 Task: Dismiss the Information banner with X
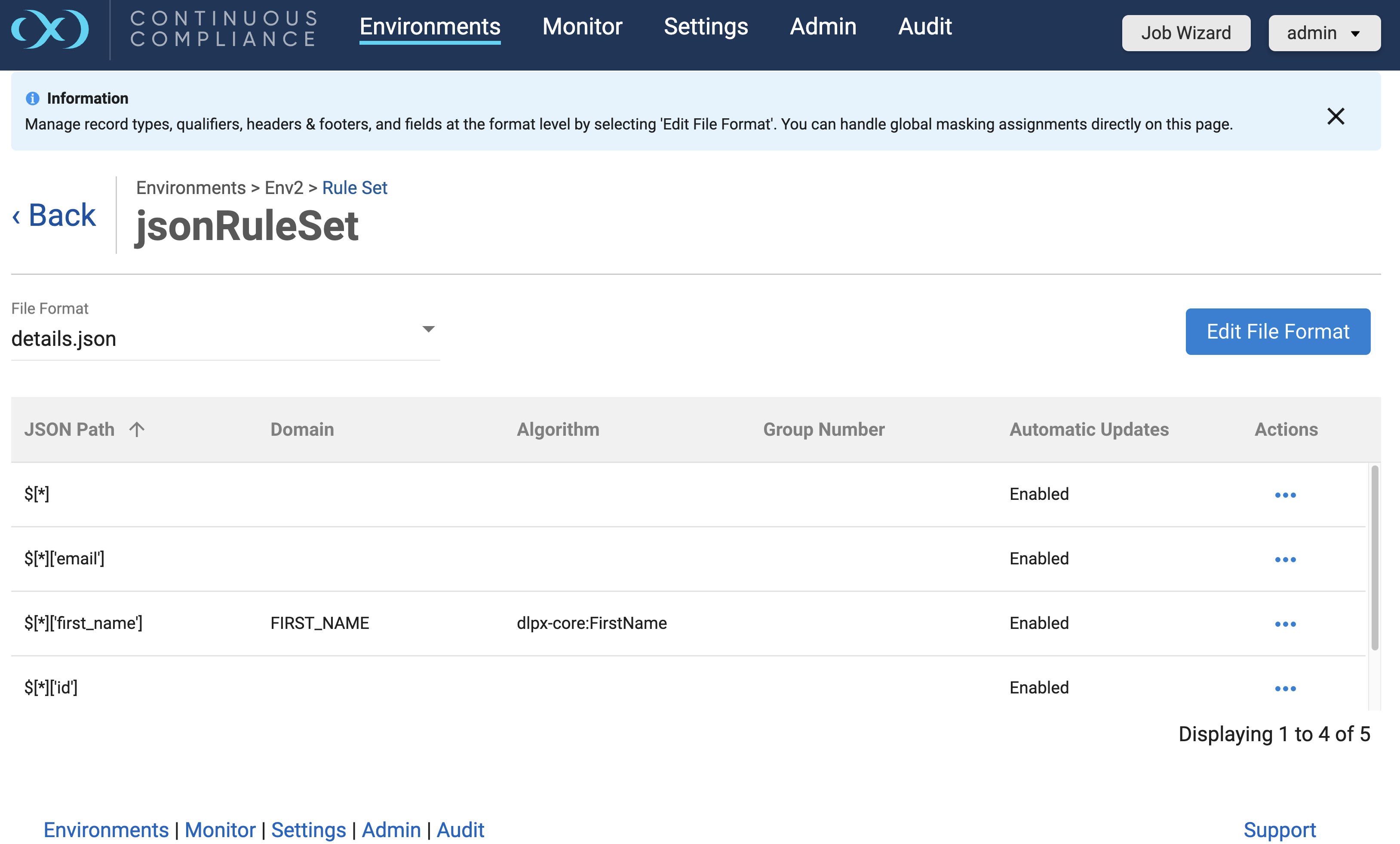pyautogui.click(x=1335, y=117)
